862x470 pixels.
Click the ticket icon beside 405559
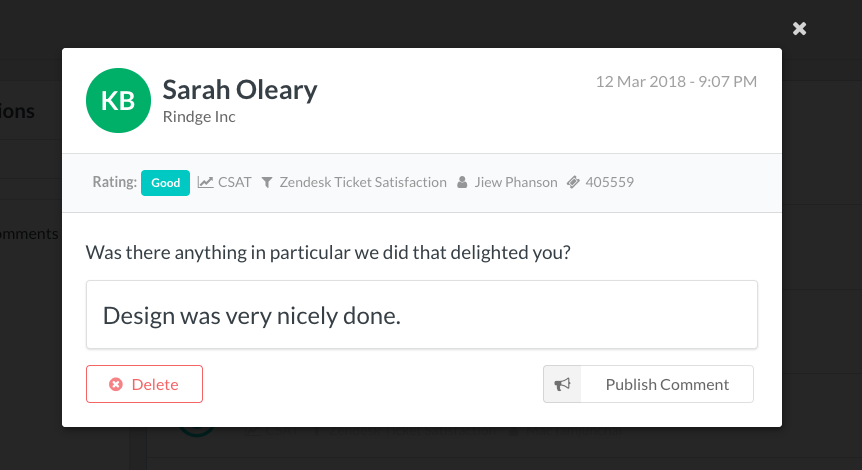tap(573, 183)
